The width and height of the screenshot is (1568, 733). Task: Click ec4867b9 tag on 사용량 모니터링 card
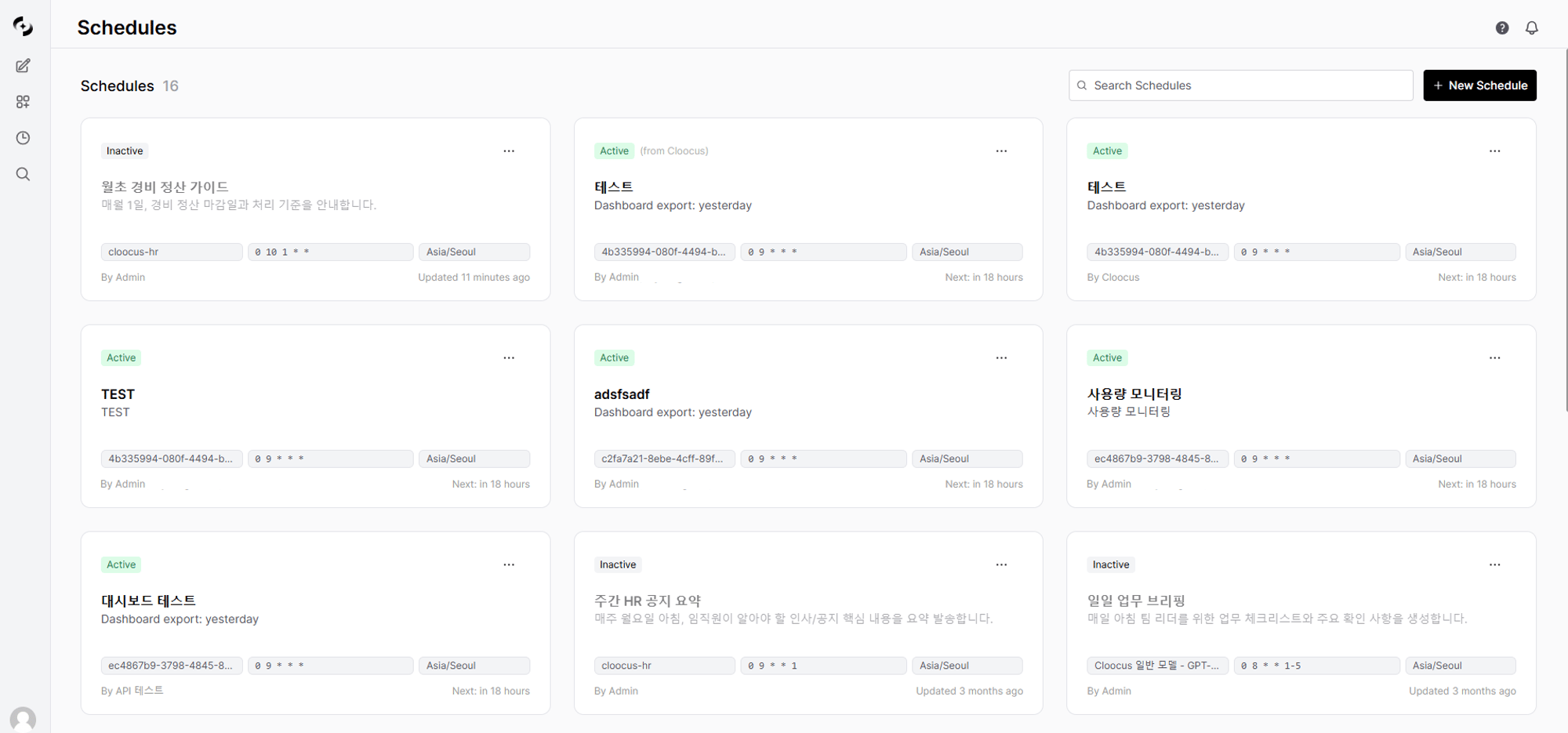[1157, 459]
